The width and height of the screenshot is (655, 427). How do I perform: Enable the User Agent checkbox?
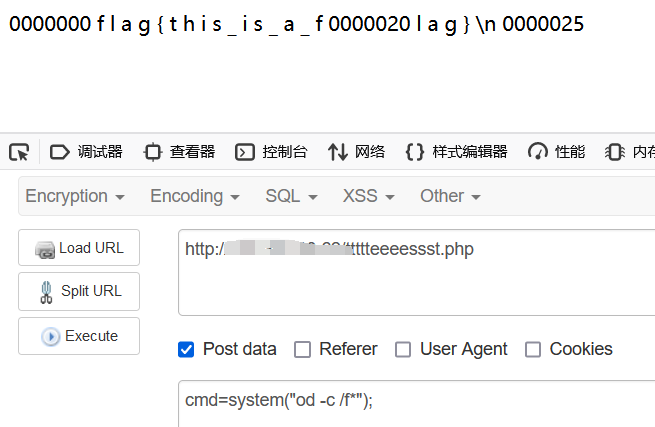[403, 349]
